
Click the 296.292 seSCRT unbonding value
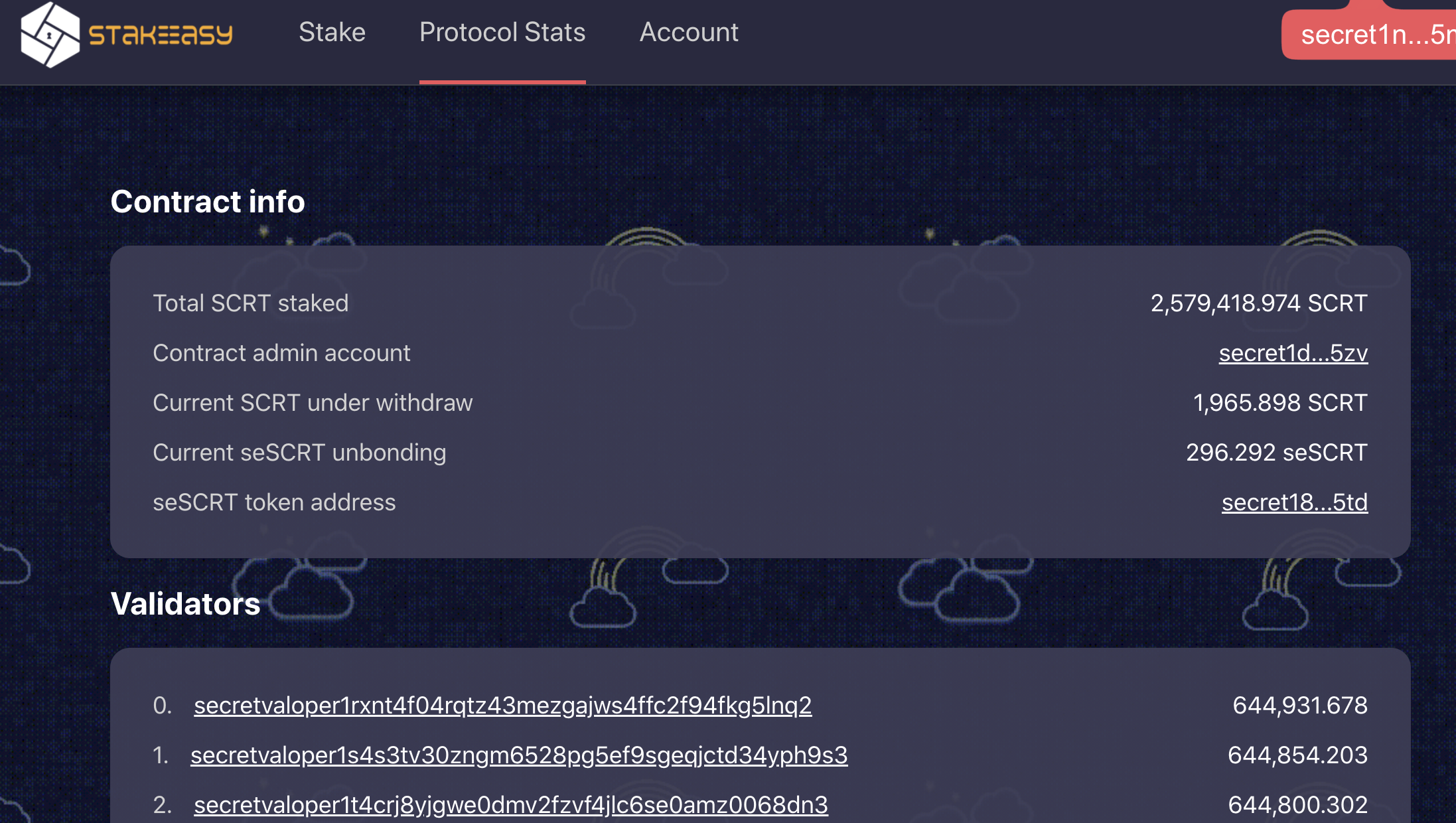pos(1276,453)
